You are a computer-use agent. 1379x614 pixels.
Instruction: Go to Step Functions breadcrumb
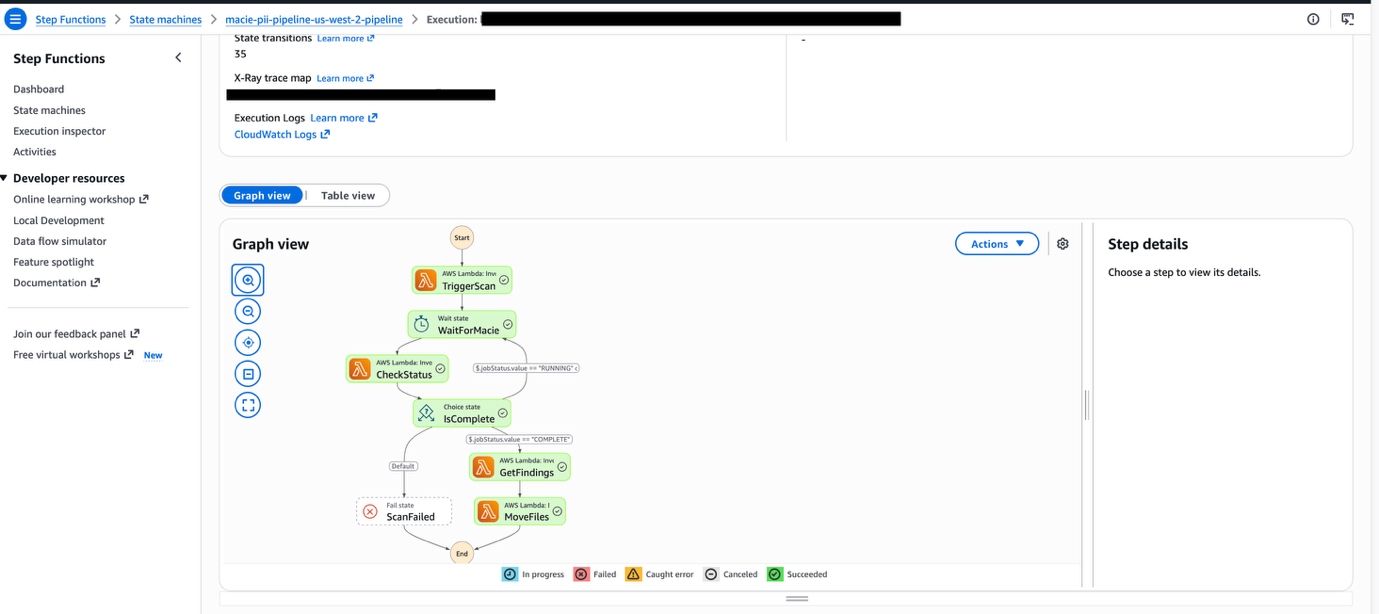coord(70,19)
